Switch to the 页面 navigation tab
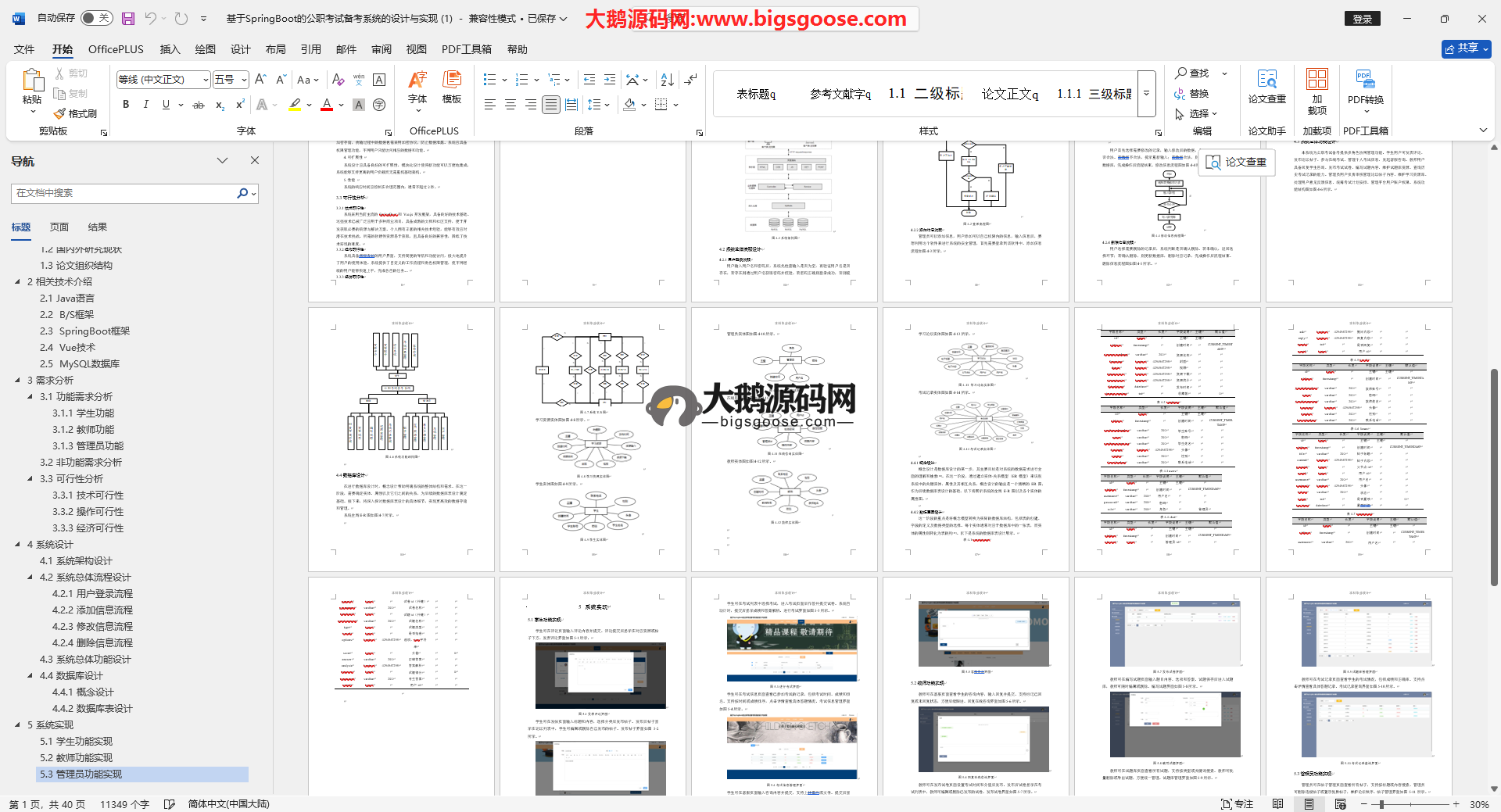This screenshot has width=1501, height=812. [59, 227]
